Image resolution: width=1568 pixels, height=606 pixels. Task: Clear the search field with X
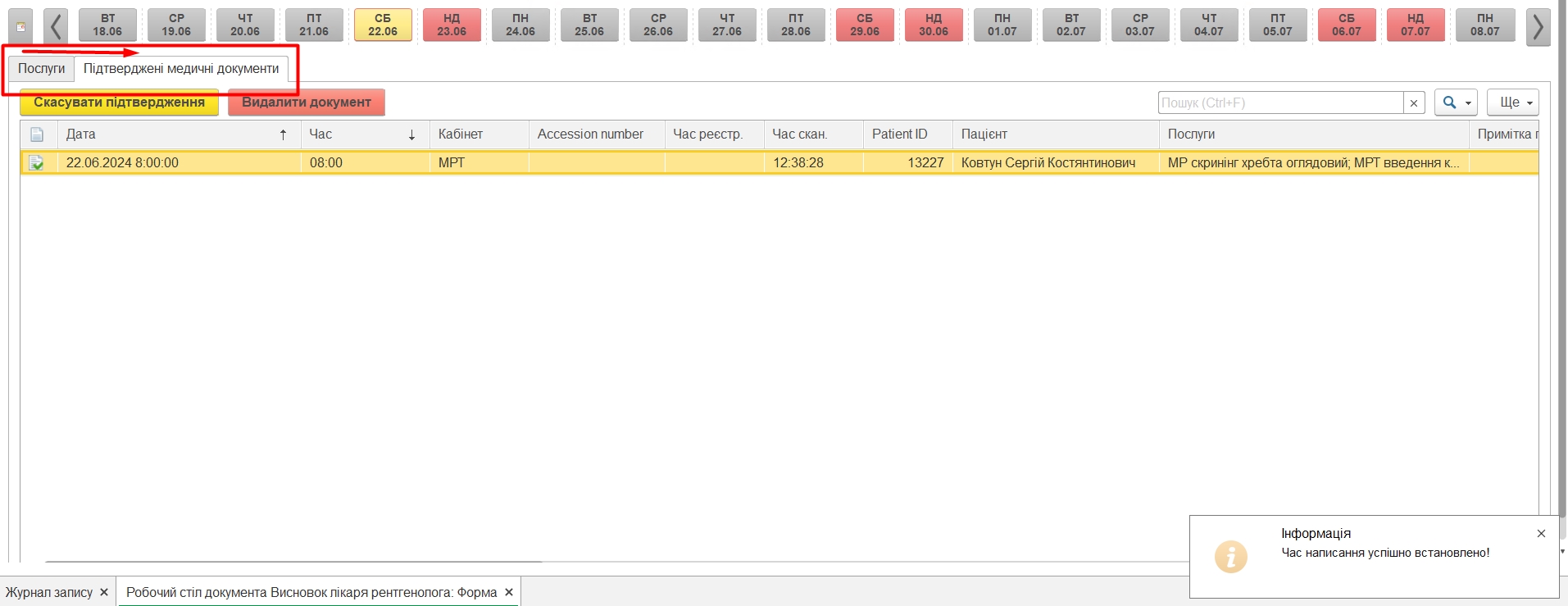point(1414,103)
